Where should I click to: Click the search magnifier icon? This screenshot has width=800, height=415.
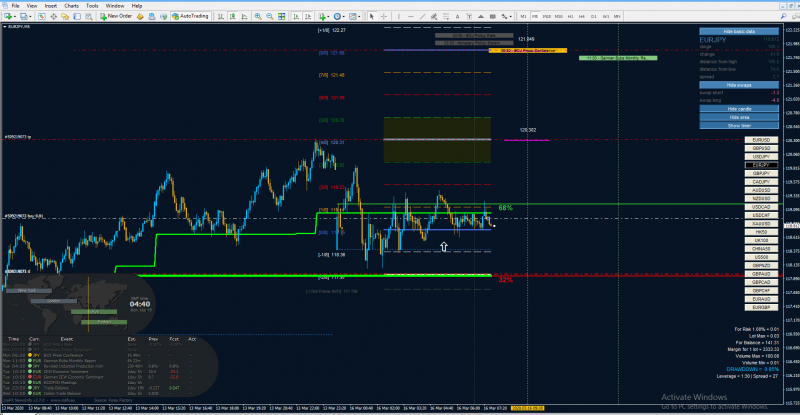coord(783,16)
